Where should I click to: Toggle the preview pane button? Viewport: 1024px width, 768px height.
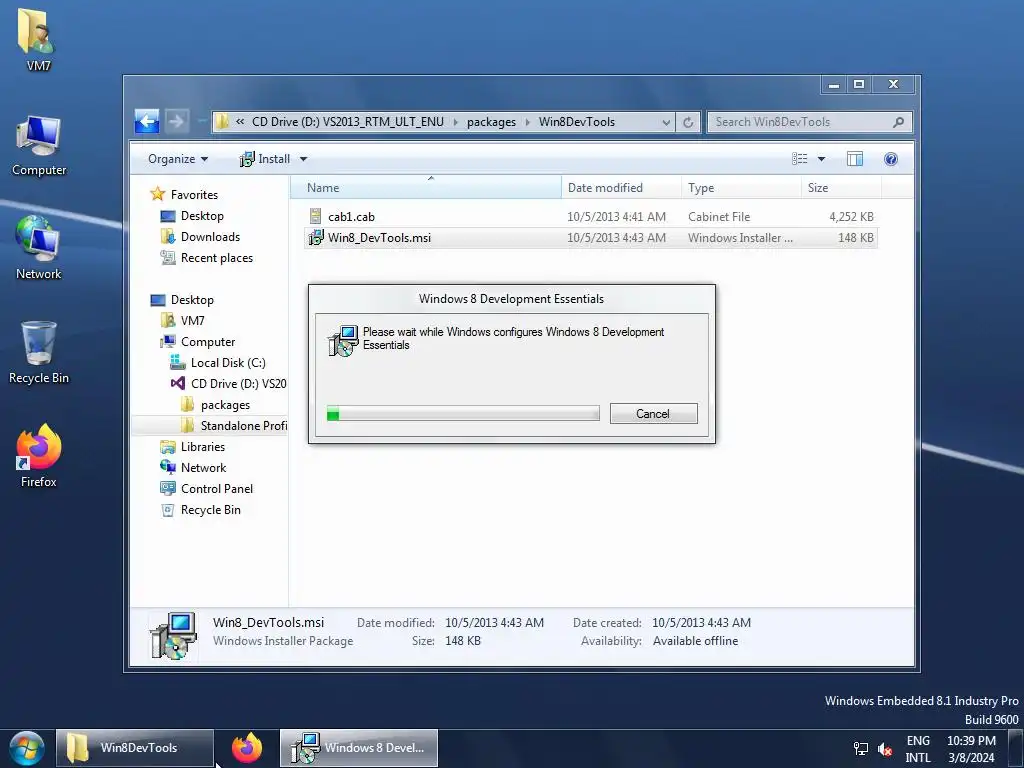(x=855, y=159)
